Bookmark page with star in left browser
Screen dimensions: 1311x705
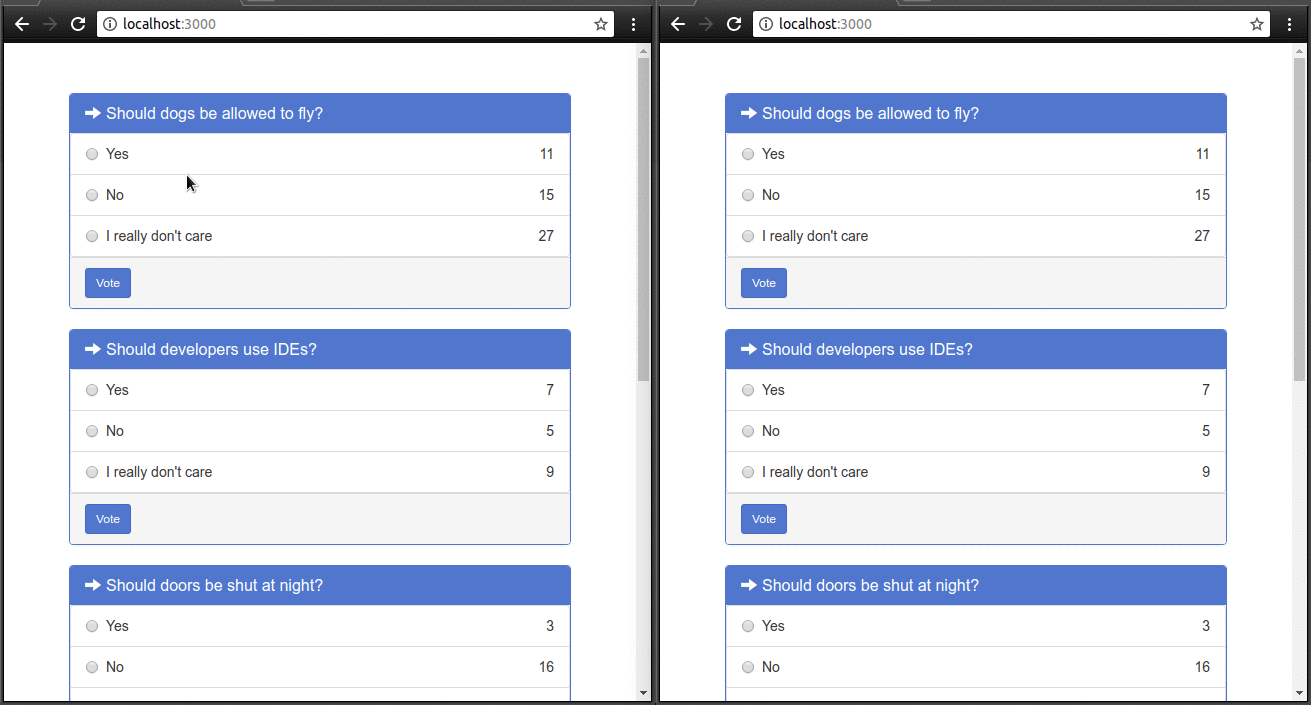click(601, 24)
